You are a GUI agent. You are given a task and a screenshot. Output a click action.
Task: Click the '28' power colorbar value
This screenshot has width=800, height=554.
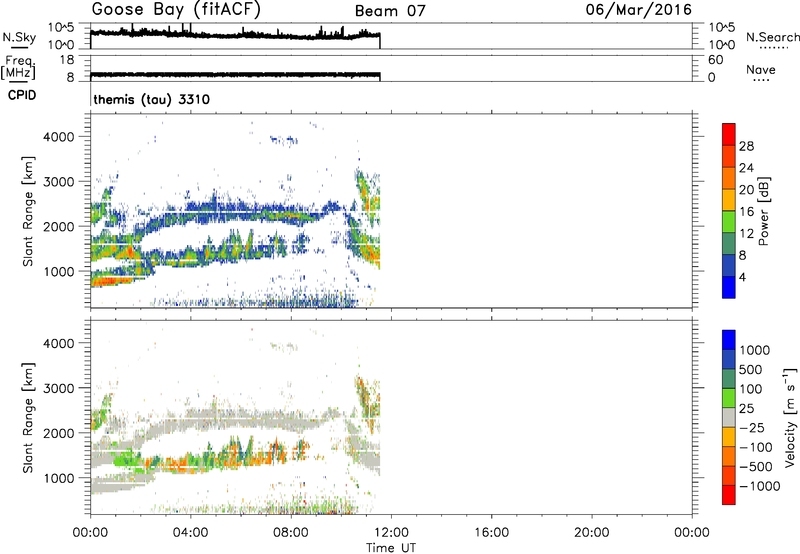[x=746, y=146]
